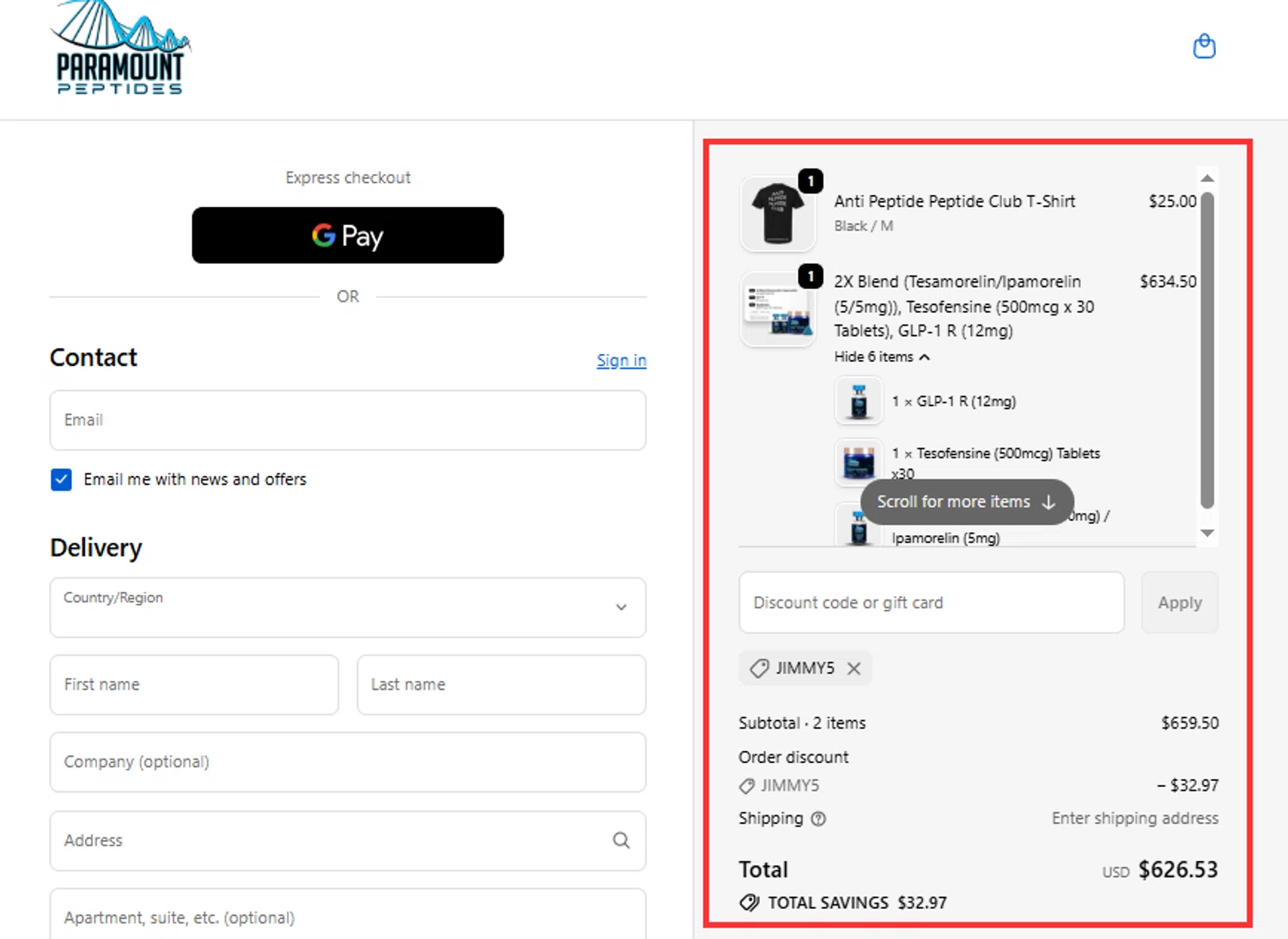Focus the Email input field
Screen dimensions: 1288x939
point(348,420)
